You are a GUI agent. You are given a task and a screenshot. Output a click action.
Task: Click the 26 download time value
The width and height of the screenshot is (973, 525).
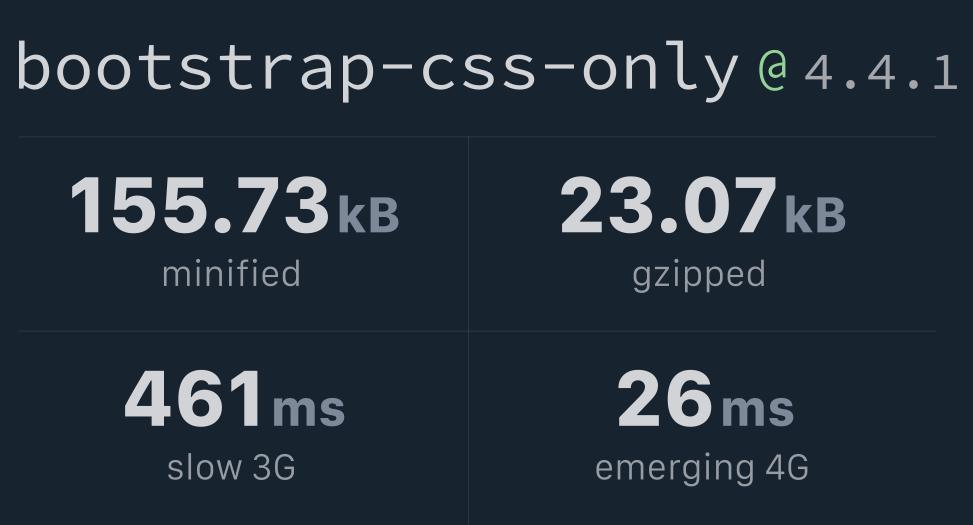(x=665, y=398)
